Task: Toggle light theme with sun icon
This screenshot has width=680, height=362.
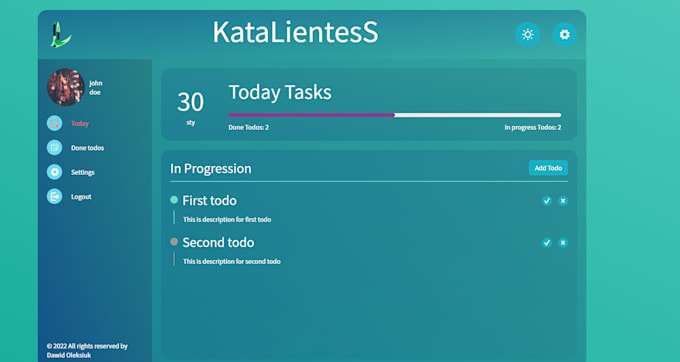Action: pyautogui.click(x=527, y=34)
